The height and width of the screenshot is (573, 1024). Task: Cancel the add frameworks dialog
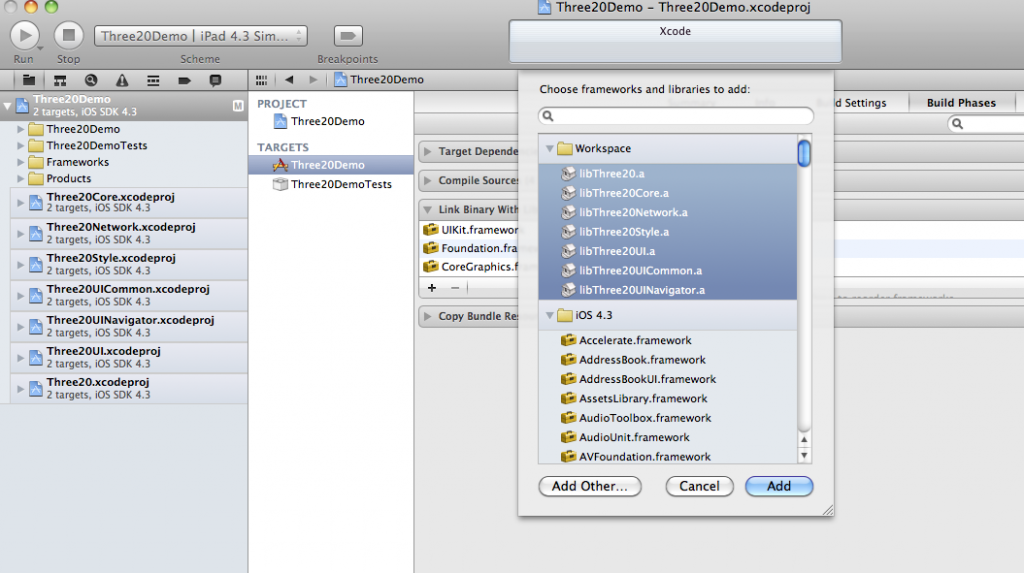[699, 486]
